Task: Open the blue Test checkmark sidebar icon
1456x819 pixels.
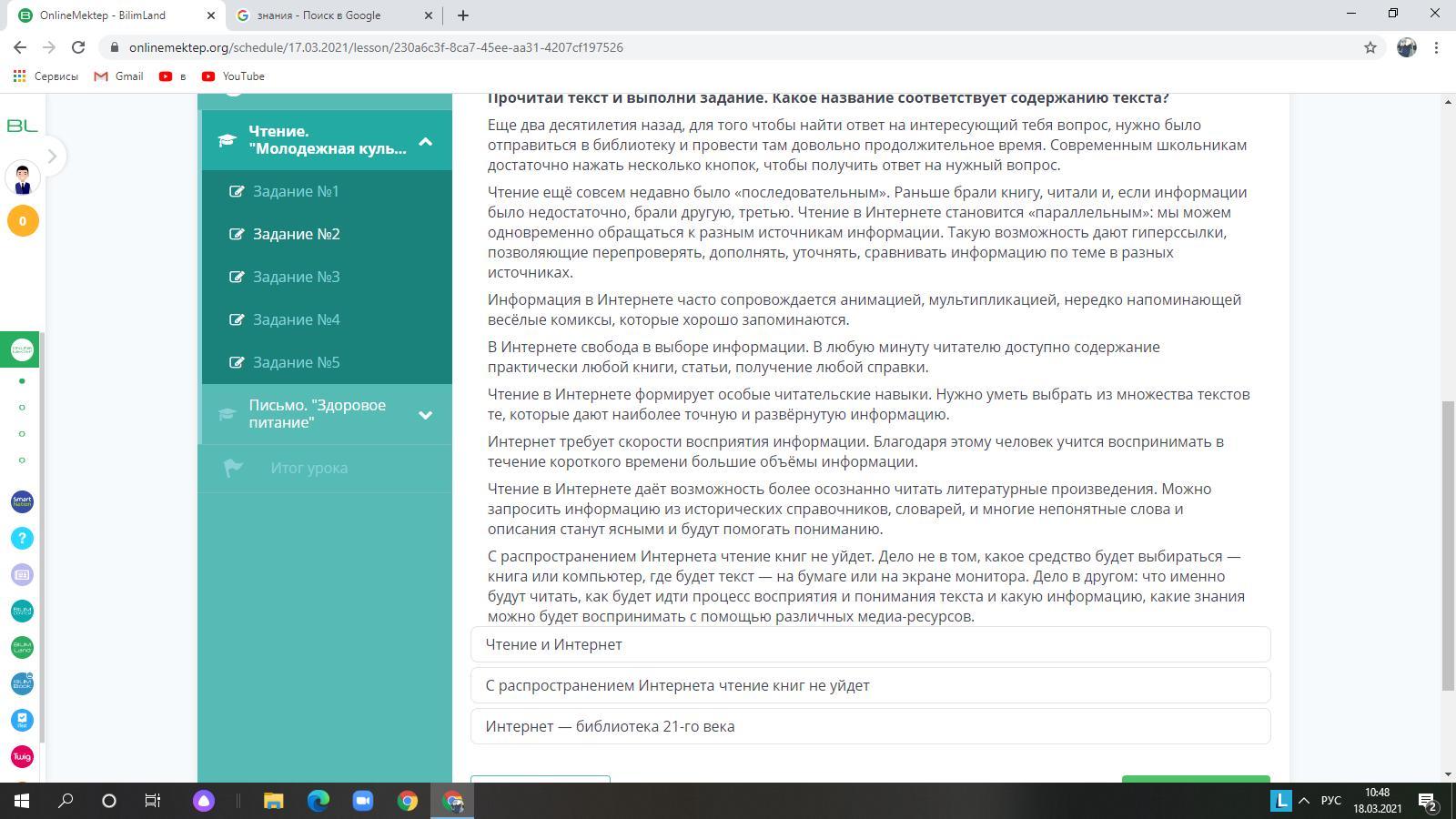Action: point(22,720)
